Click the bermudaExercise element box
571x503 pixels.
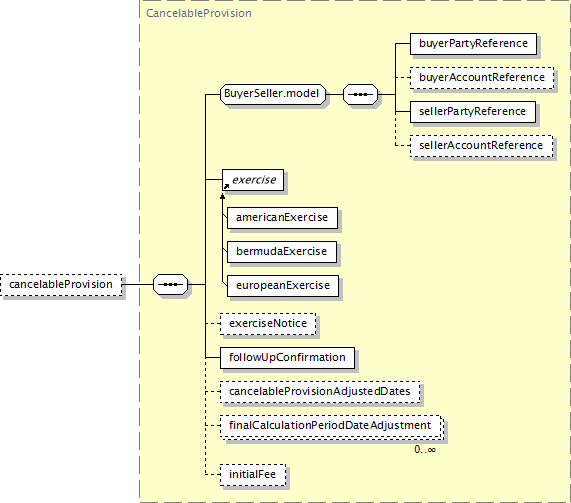pyautogui.click(x=282, y=252)
